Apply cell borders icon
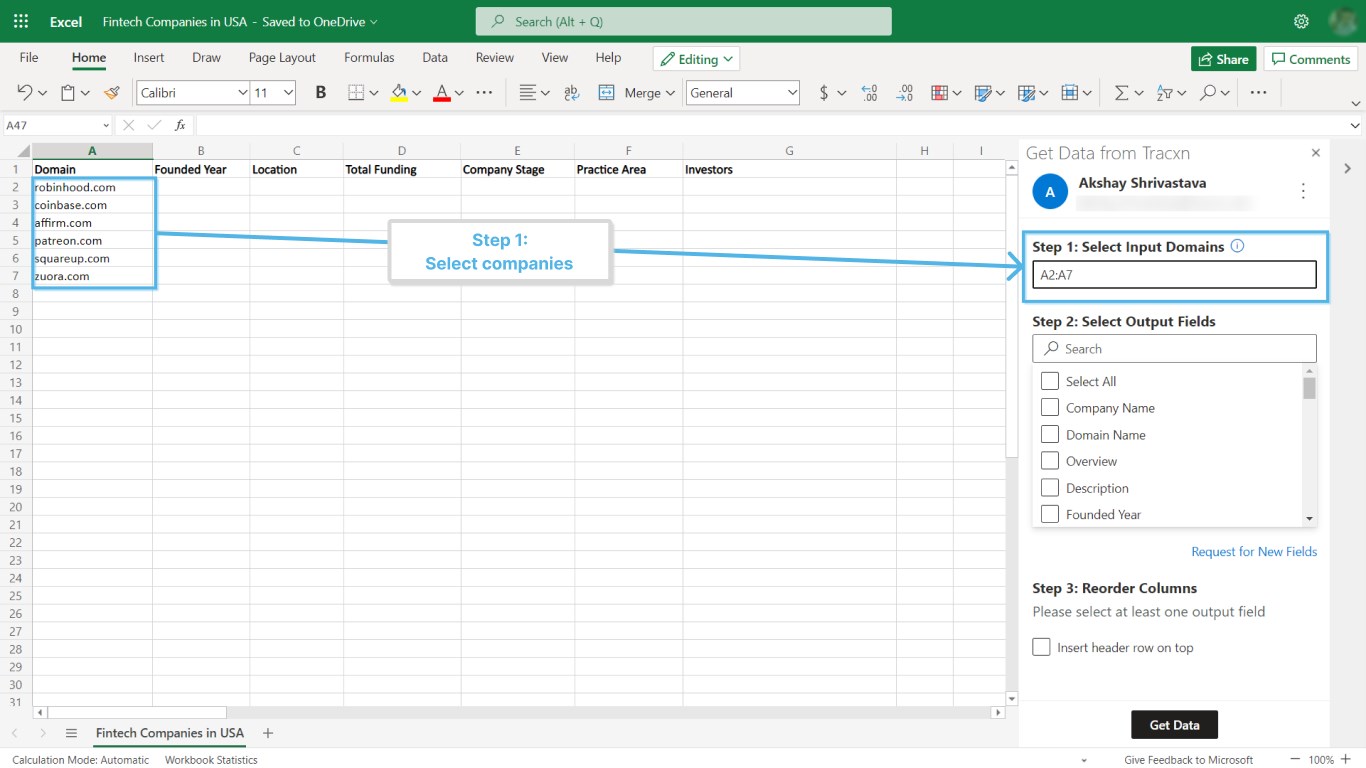Image resolution: width=1366 pixels, height=768 pixels. [356, 93]
